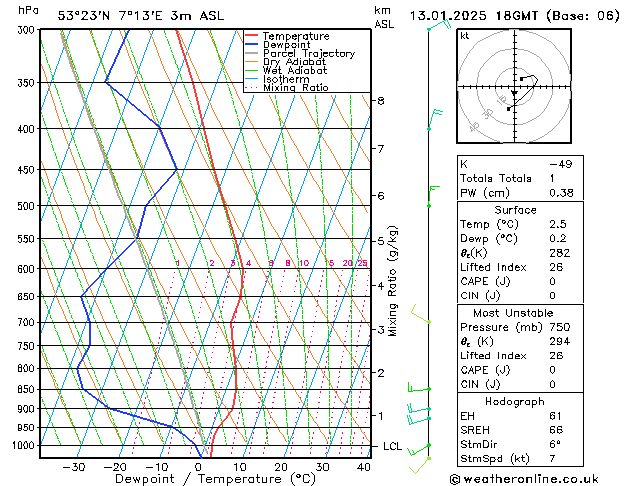629x486 pixels.
Task: Click the blue Dewpoint legend line
Action: (251, 45)
